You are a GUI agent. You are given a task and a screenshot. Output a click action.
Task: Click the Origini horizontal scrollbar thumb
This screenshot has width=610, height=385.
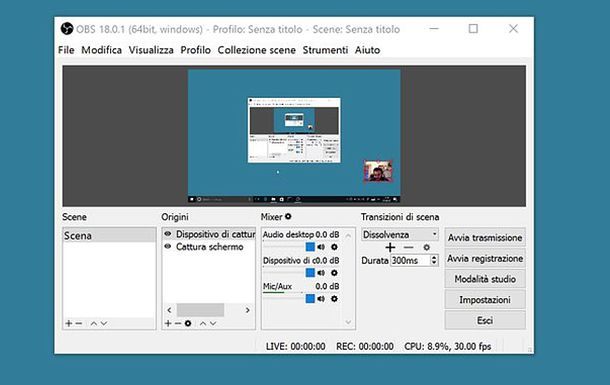pos(200,310)
